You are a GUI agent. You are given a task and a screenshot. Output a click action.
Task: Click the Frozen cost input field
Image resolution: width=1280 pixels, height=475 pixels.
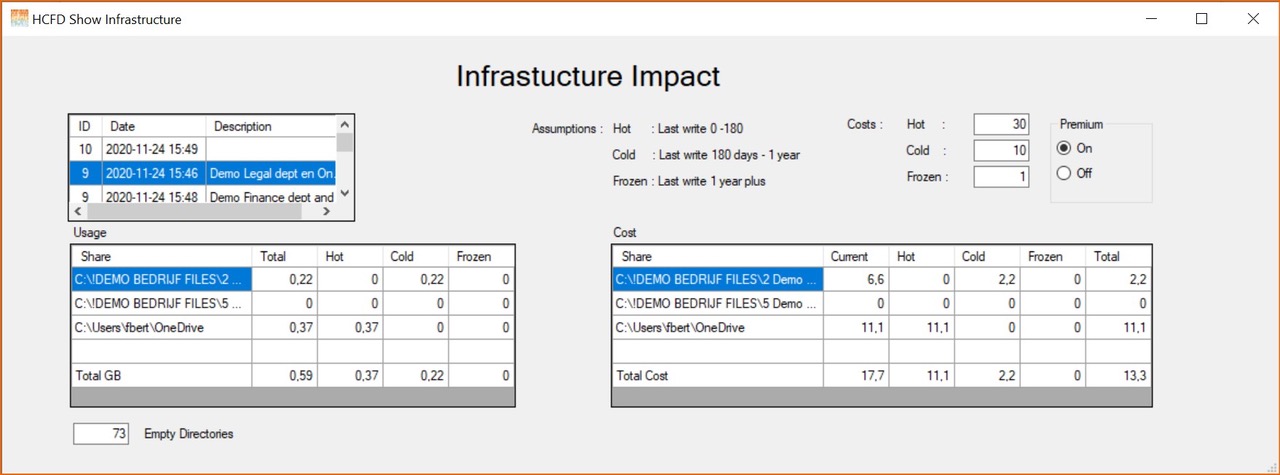[1001, 176]
